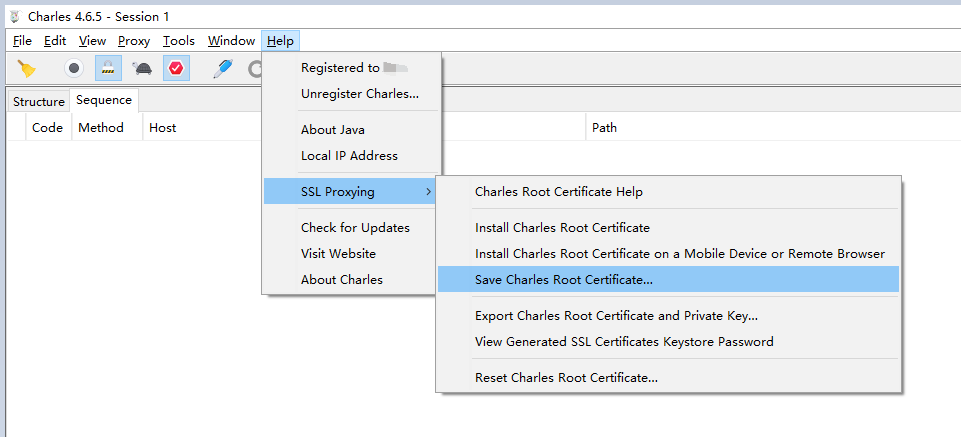Toggle the record button in toolbar
This screenshot has height=437, width=961.
[x=74, y=68]
